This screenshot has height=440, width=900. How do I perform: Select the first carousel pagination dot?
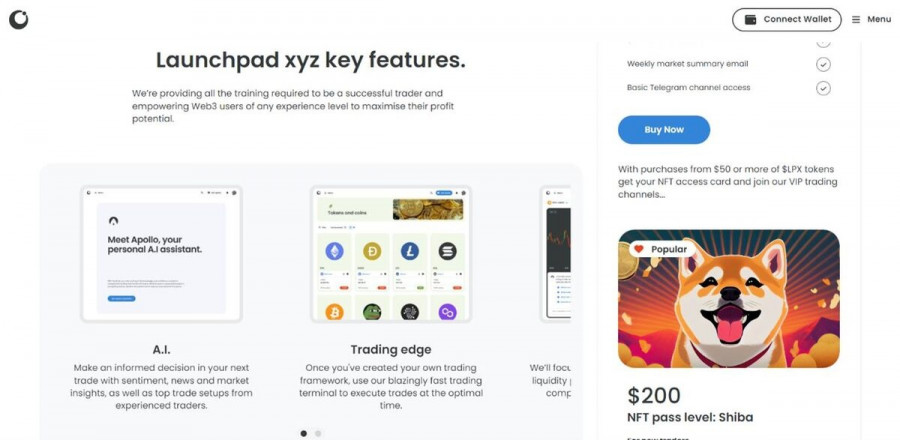click(x=304, y=433)
